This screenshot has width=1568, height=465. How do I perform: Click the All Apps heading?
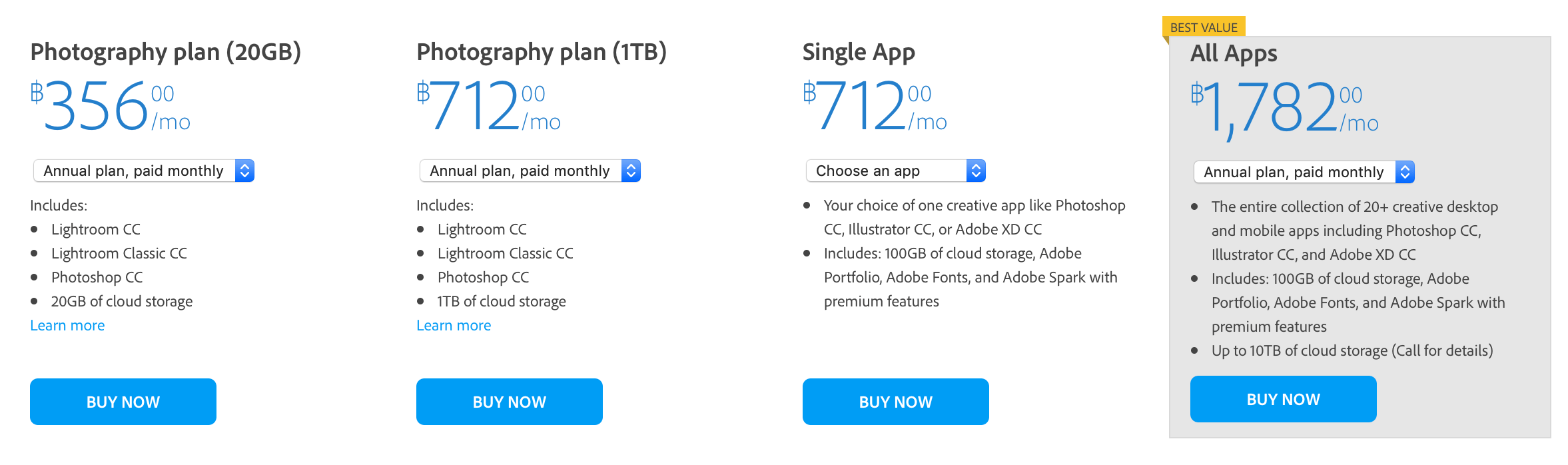1234,53
